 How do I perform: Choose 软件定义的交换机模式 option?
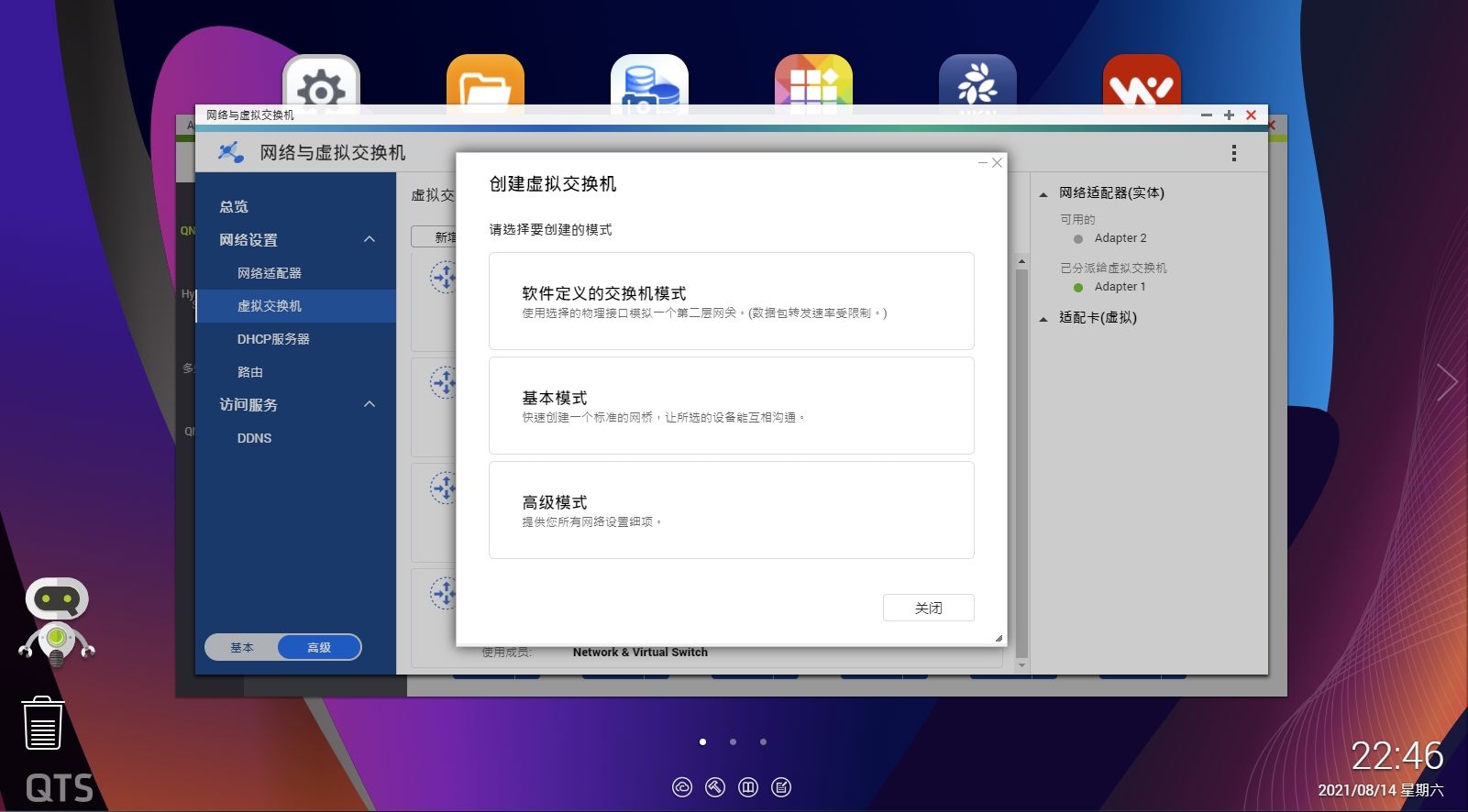pyautogui.click(x=731, y=301)
